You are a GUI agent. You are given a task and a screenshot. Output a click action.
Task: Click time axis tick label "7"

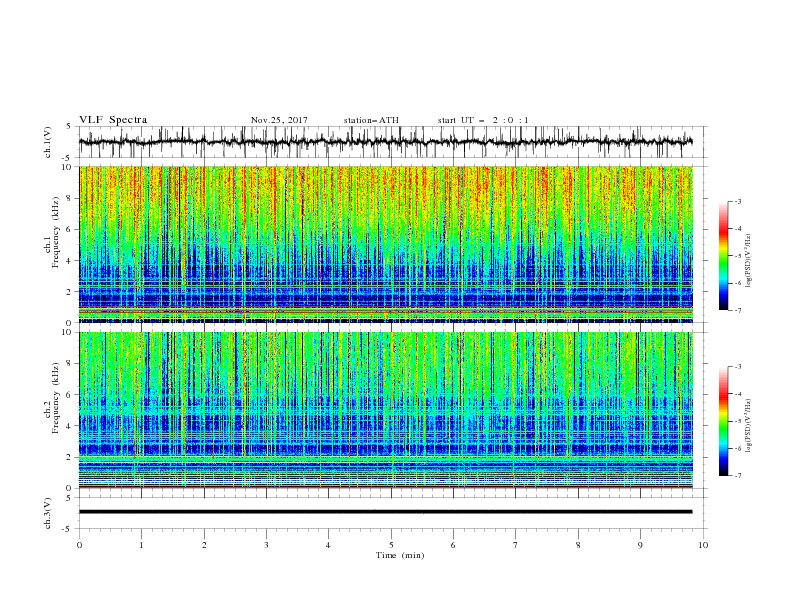pos(516,545)
